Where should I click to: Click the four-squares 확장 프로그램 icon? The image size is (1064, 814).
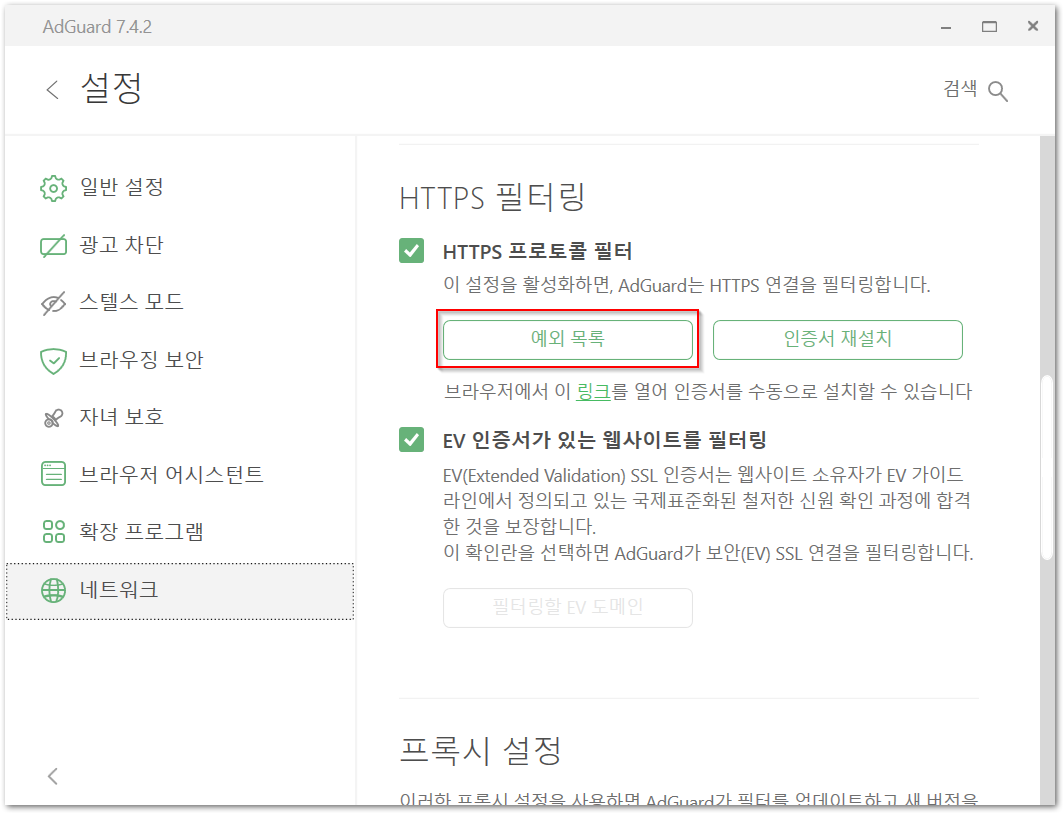pyautogui.click(x=54, y=532)
